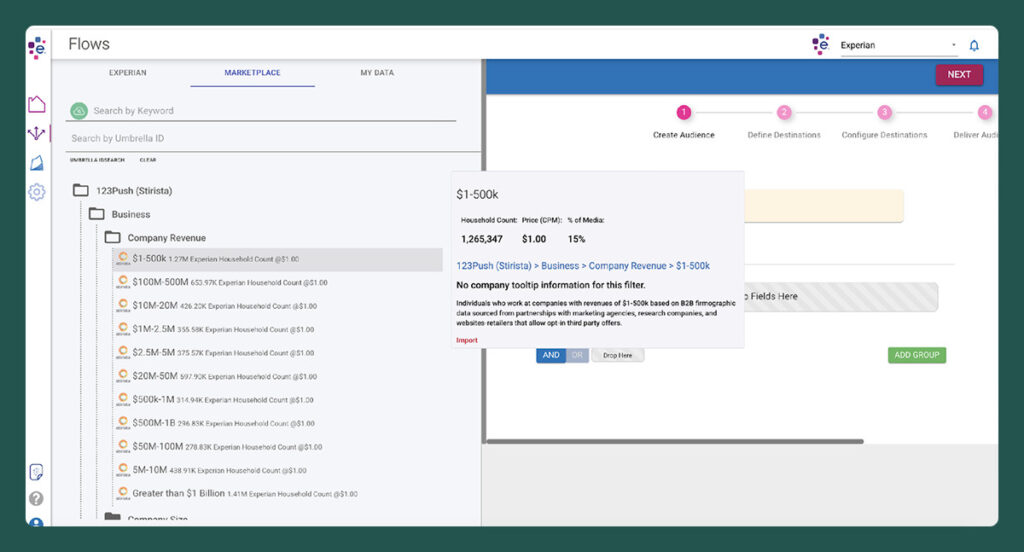Click the horizontal scrollbar under the audience panel
The image size is (1024, 552).
pos(675,441)
